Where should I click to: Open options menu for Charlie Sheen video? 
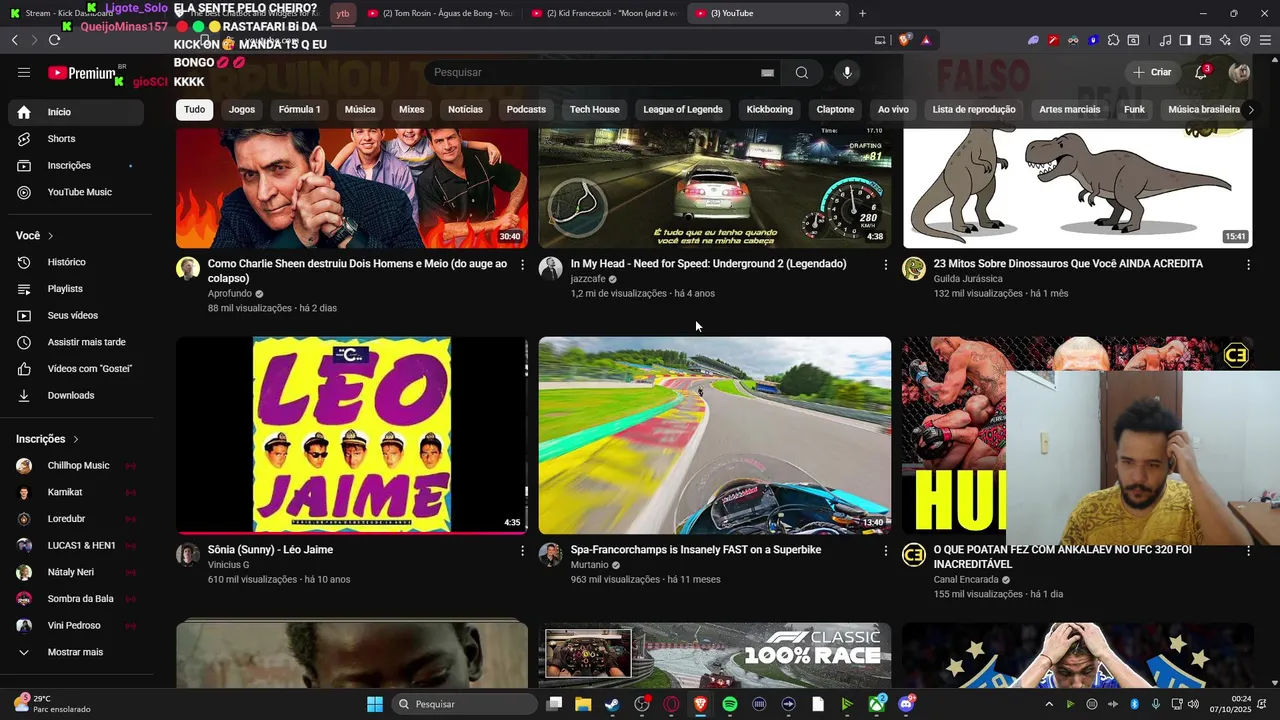522,265
